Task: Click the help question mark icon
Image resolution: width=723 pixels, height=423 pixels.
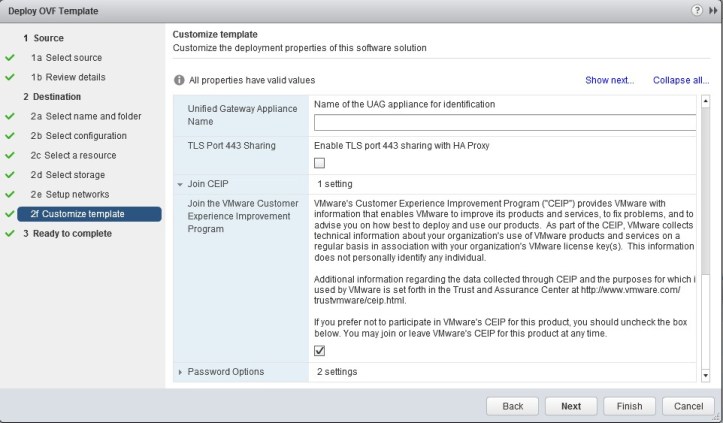Action: 695,11
